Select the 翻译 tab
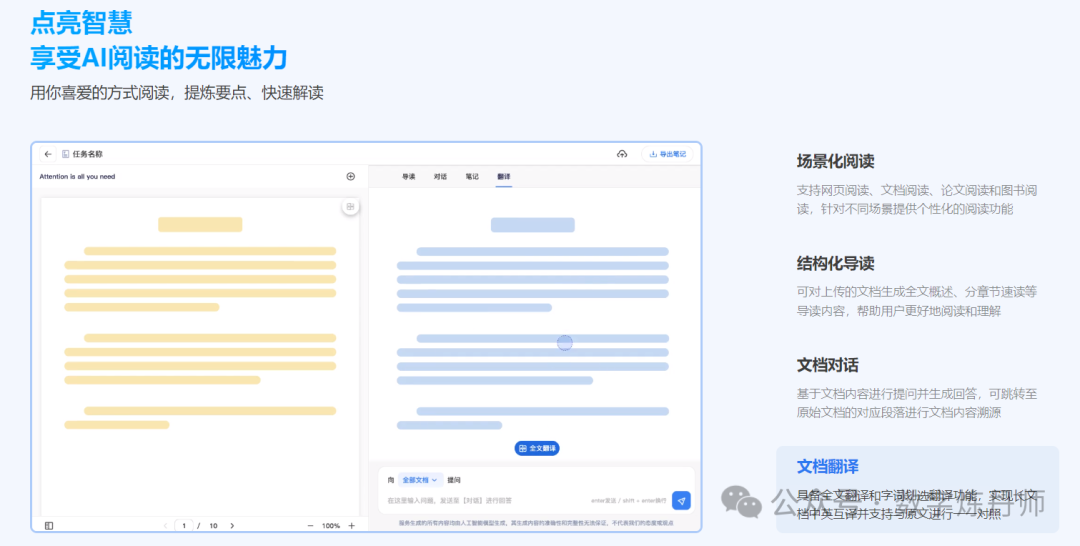The image size is (1080, 546). 503,176
